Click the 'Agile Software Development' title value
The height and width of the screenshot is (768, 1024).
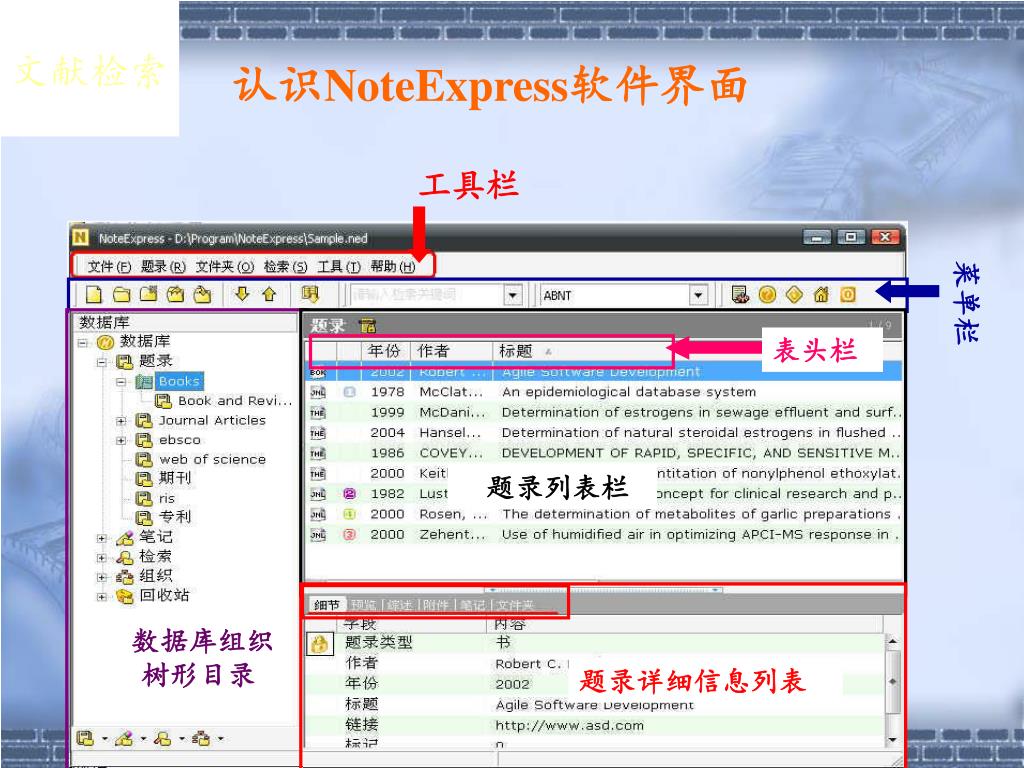click(594, 705)
